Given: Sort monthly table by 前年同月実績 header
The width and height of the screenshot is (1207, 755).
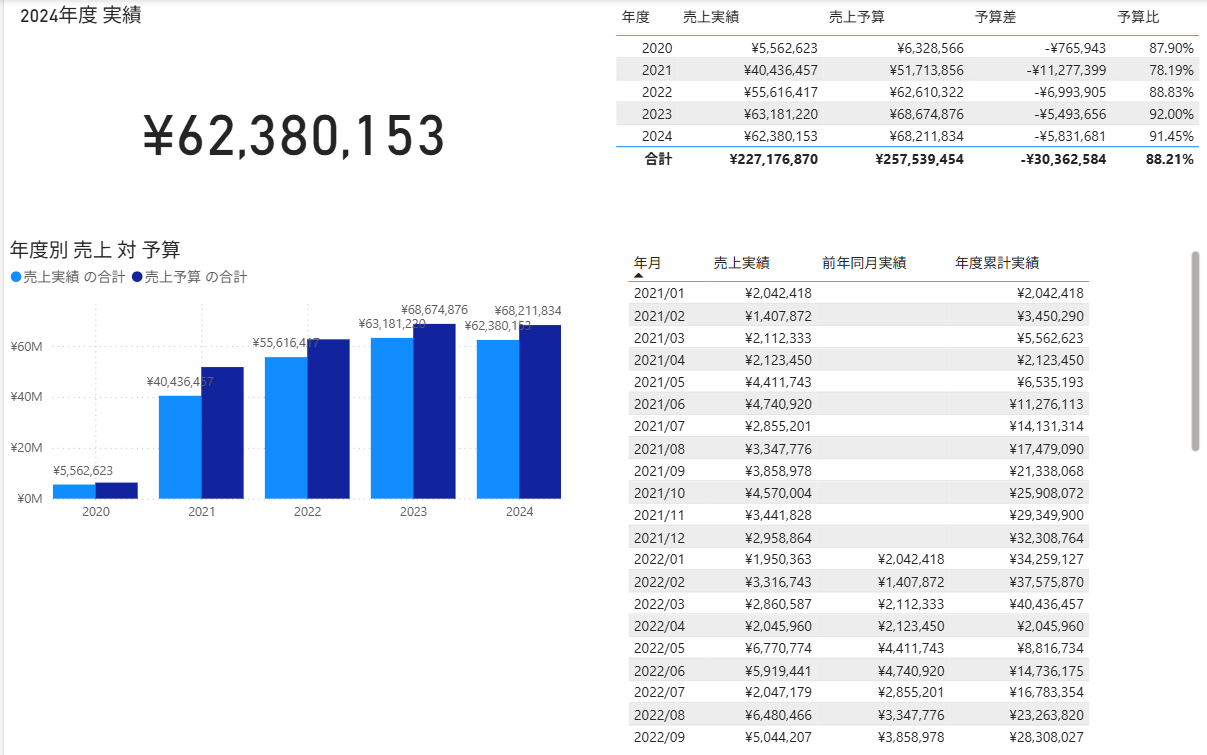Looking at the screenshot, I should 863,263.
